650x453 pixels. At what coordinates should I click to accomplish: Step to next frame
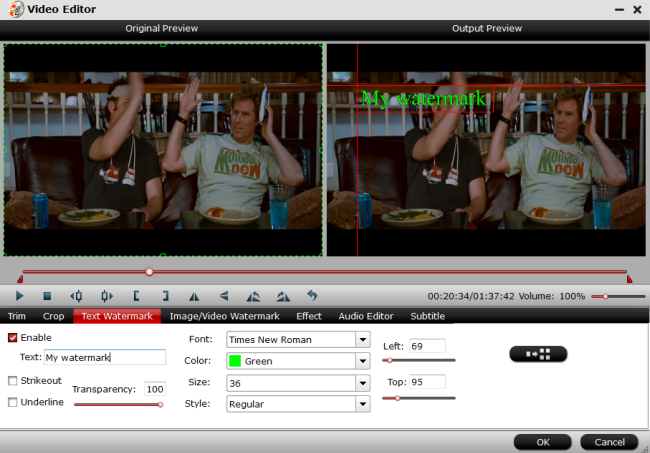click(x=107, y=296)
